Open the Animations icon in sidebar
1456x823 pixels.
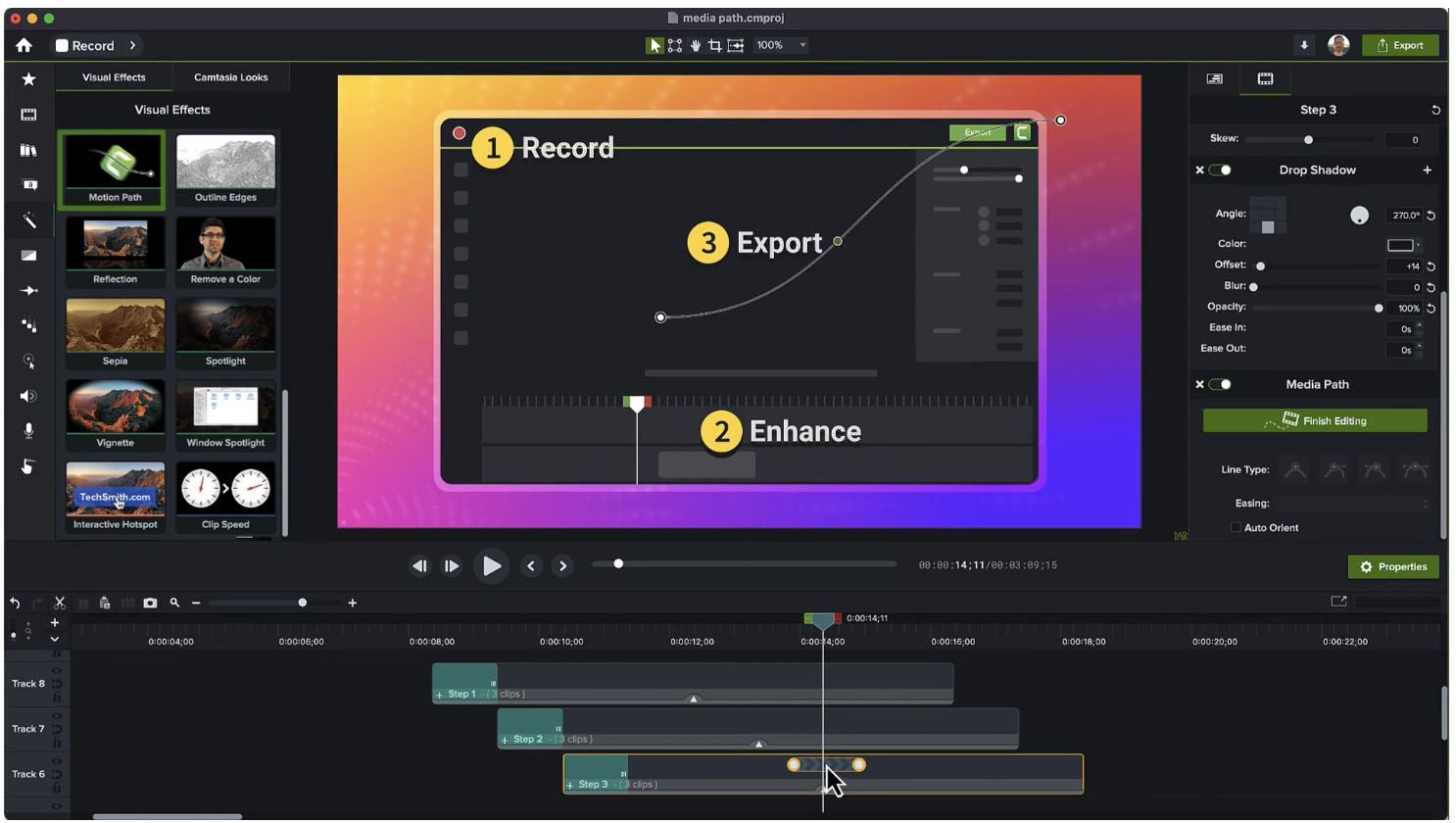[28, 325]
